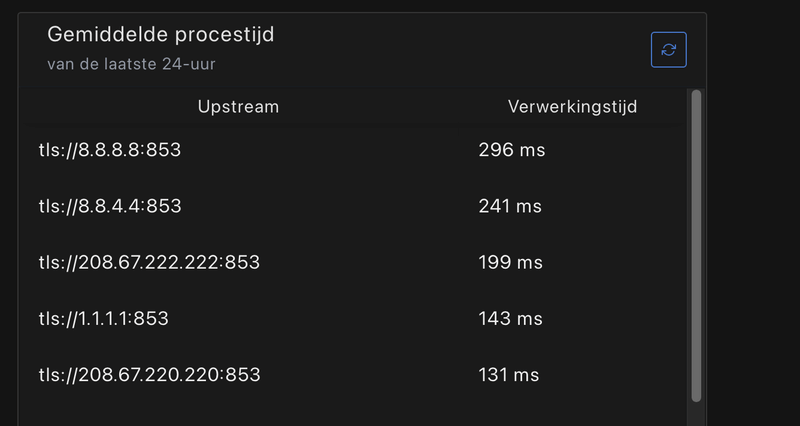Select the tls://208.67.222.222:853 upstream entry
This screenshot has height=426, width=800.
[149, 263]
